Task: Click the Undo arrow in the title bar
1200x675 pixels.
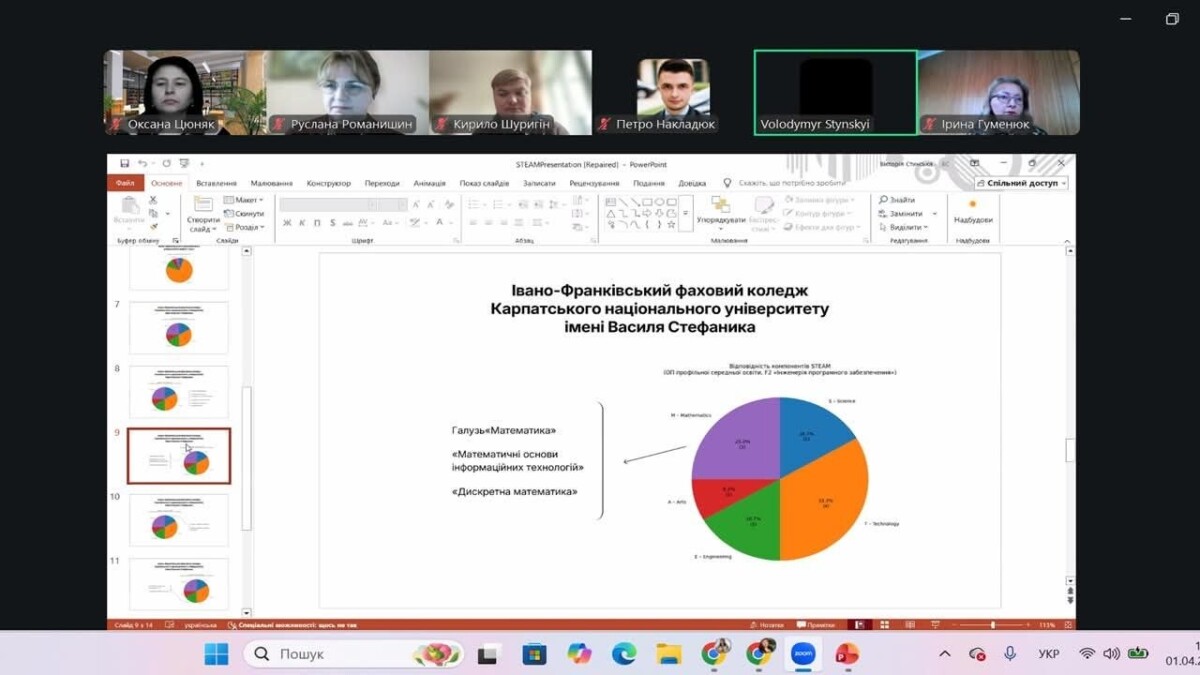Action: click(142, 164)
